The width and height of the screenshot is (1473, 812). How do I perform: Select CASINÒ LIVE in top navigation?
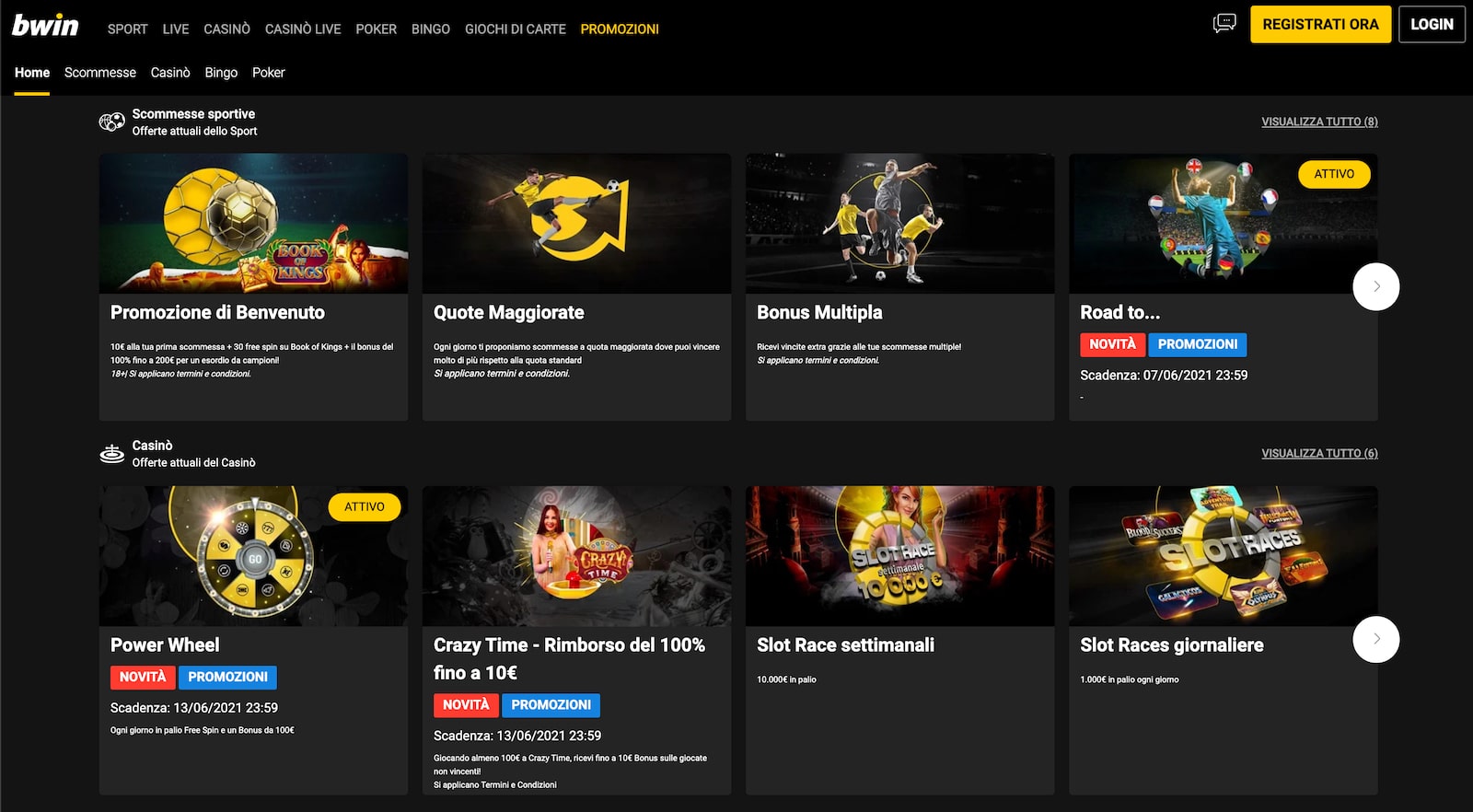303,29
